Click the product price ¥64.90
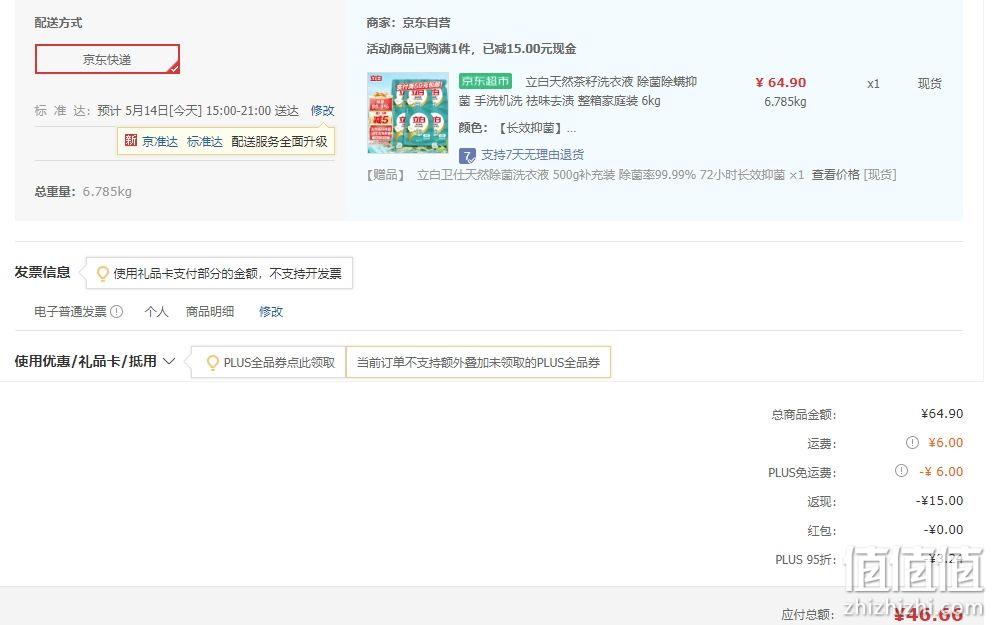The width and height of the screenshot is (993, 625). click(x=780, y=82)
